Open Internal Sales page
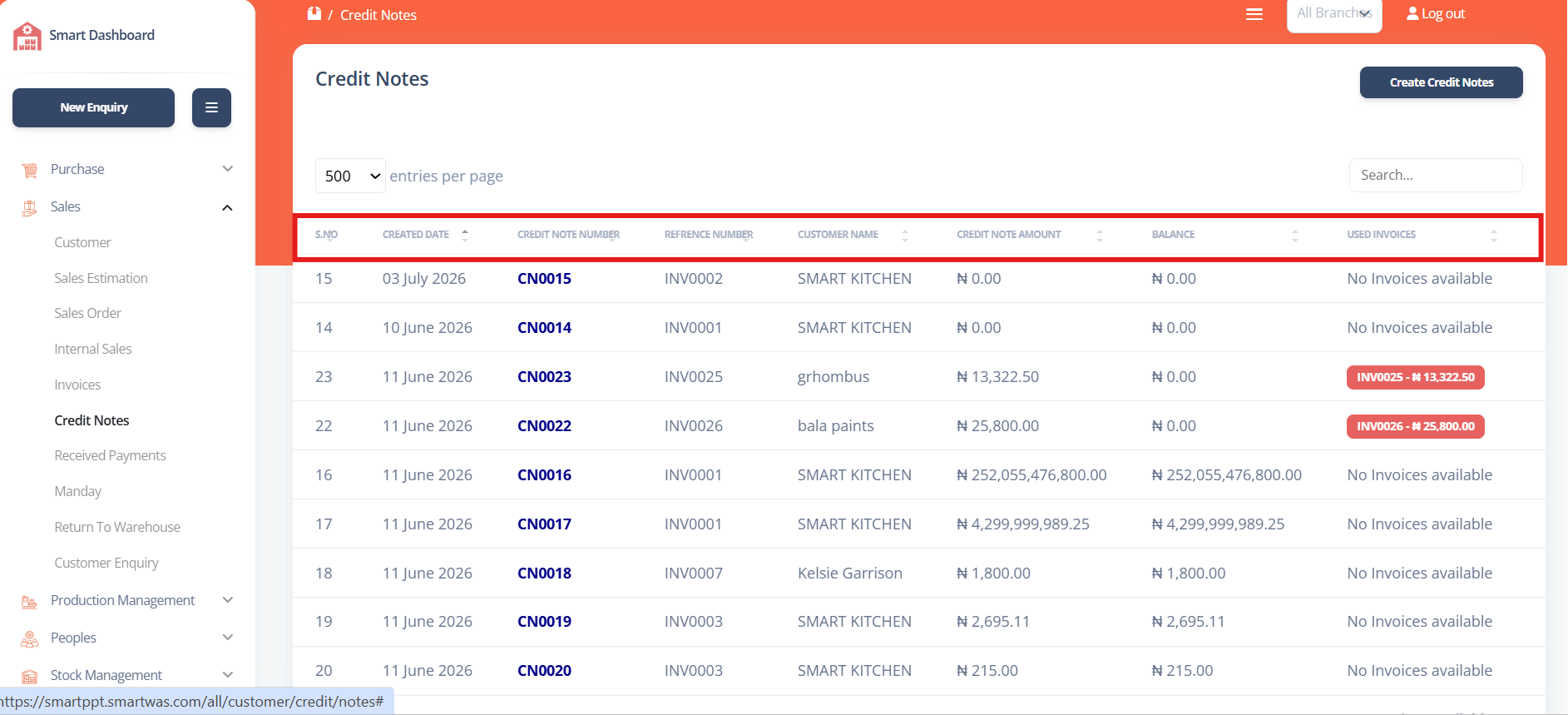 point(92,349)
